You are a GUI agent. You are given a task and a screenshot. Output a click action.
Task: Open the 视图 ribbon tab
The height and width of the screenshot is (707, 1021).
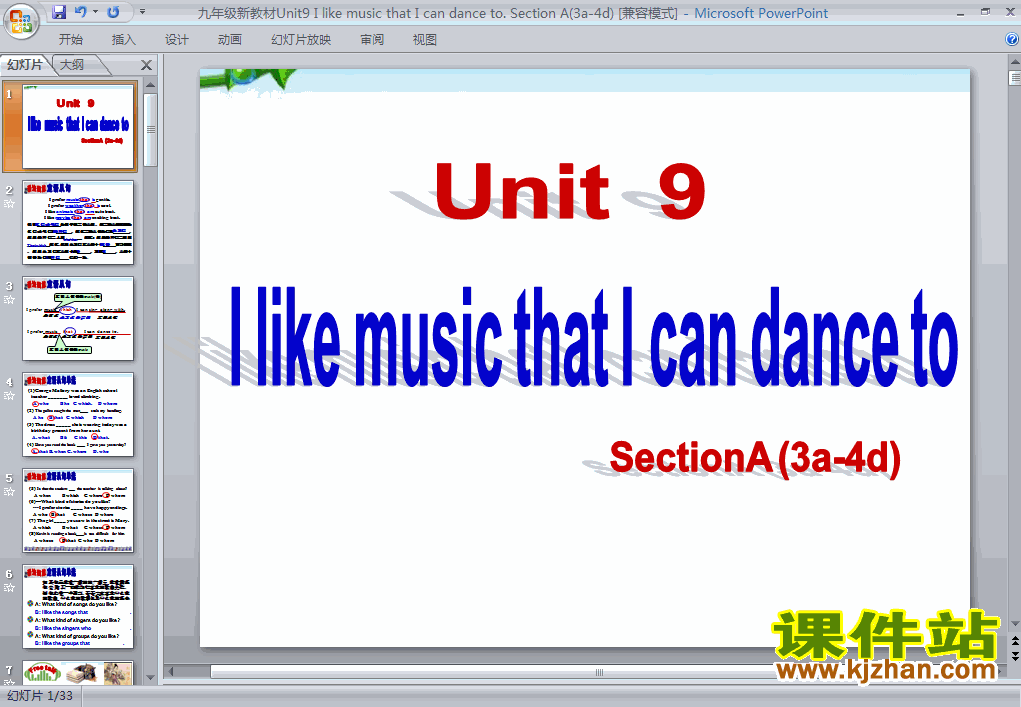[x=425, y=40]
